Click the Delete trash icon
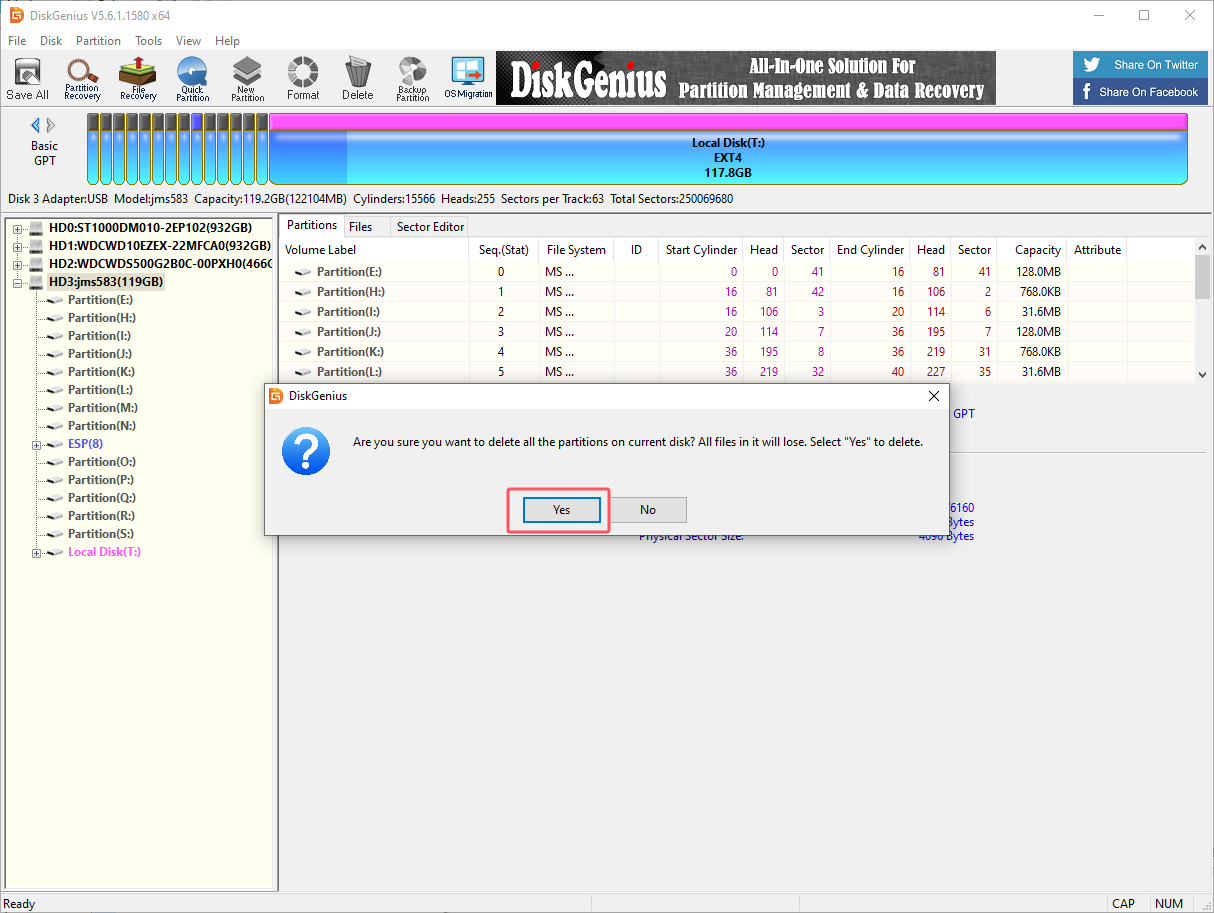The image size is (1214, 913). (x=357, y=78)
